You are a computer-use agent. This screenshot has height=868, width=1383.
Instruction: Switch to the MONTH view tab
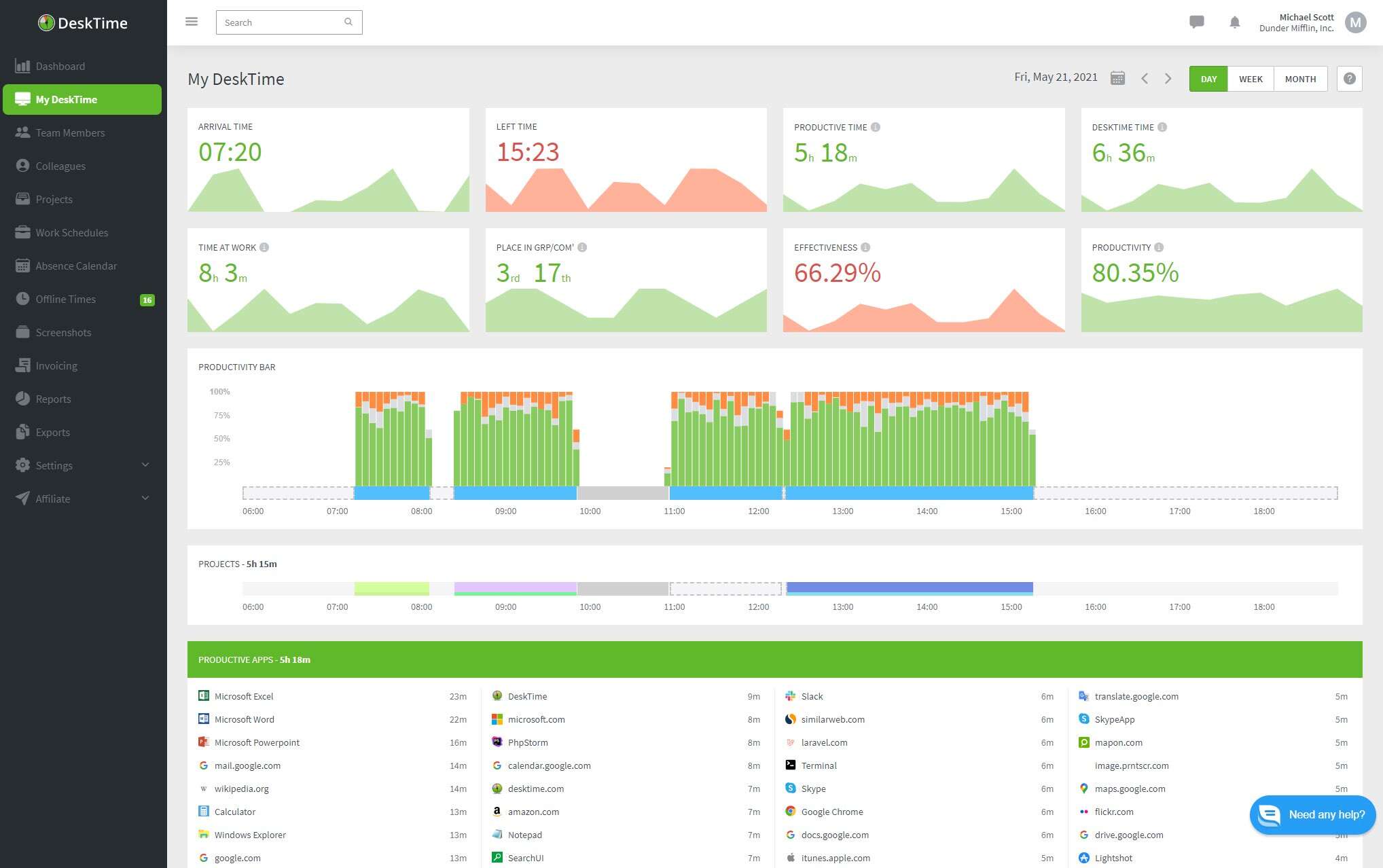point(1300,78)
